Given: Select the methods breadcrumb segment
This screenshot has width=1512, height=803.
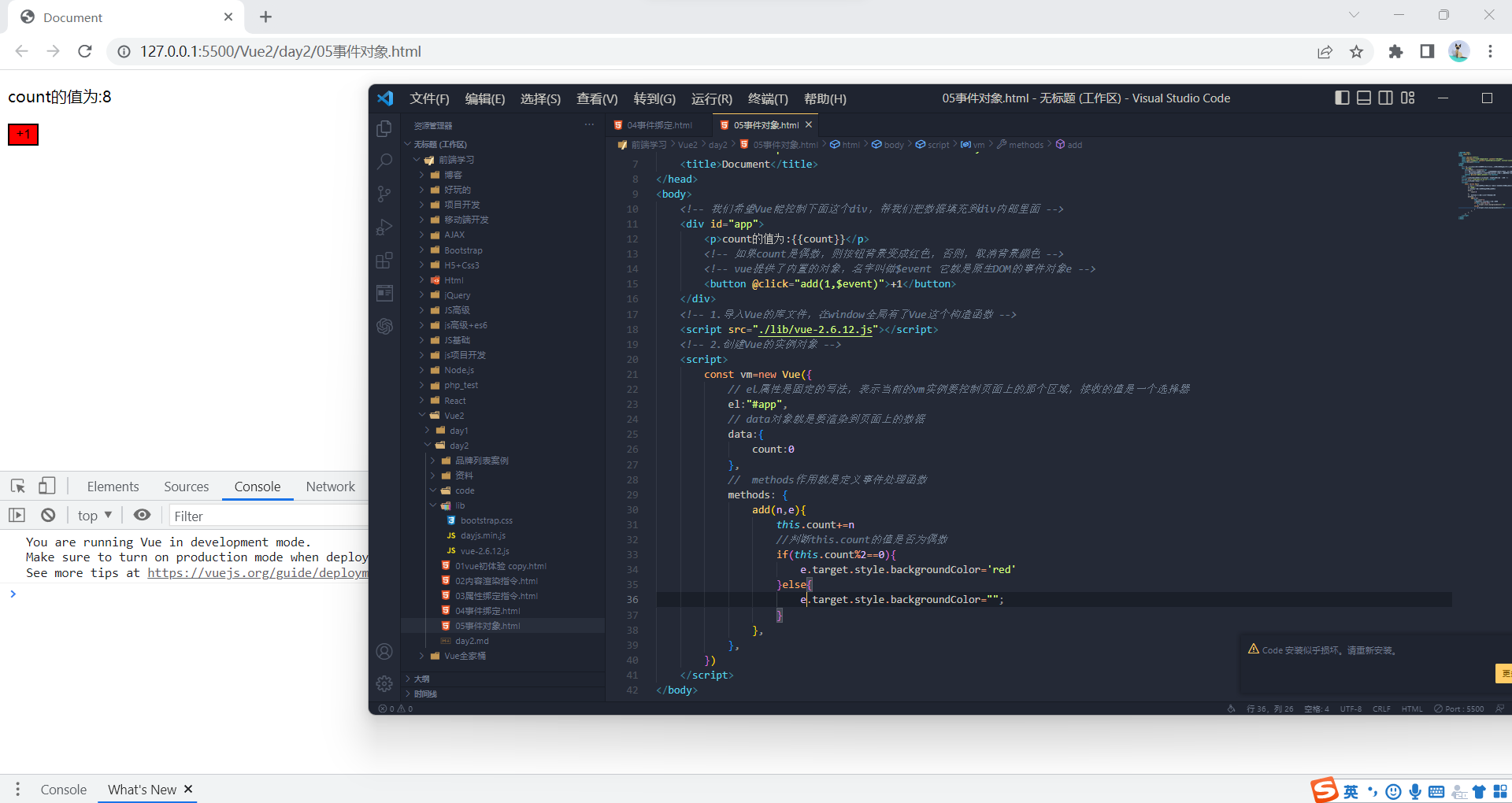Looking at the screenshot, I should click(x=1025, y=145).
